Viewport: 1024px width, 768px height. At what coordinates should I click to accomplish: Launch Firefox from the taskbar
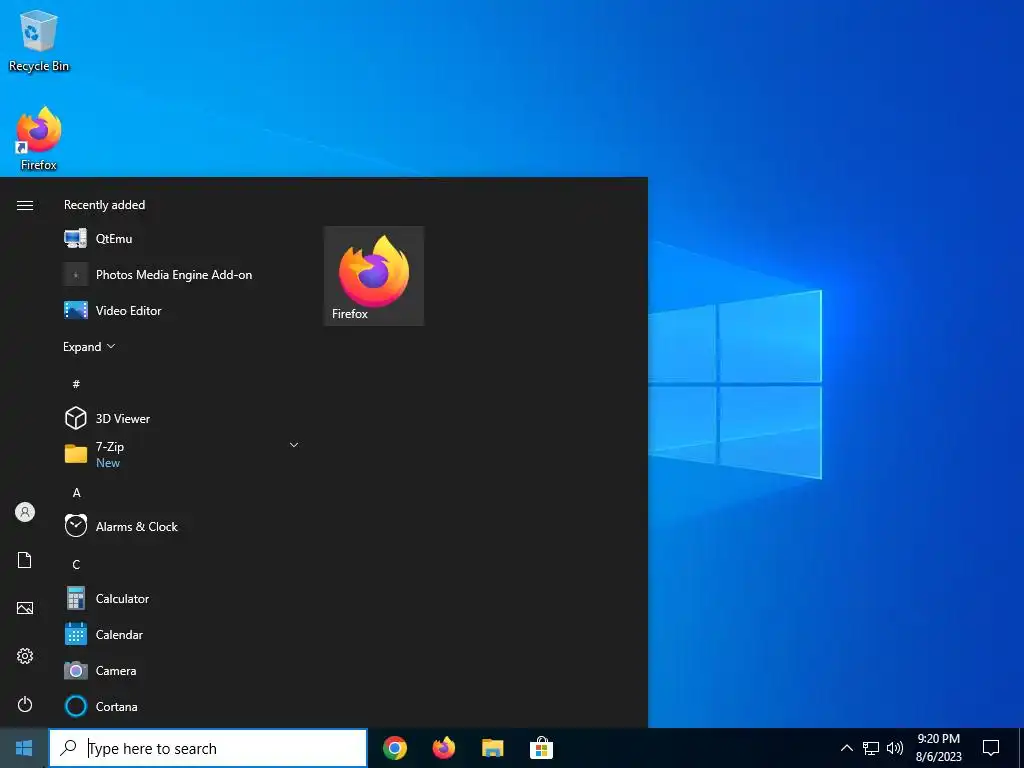tap(444, 748)
